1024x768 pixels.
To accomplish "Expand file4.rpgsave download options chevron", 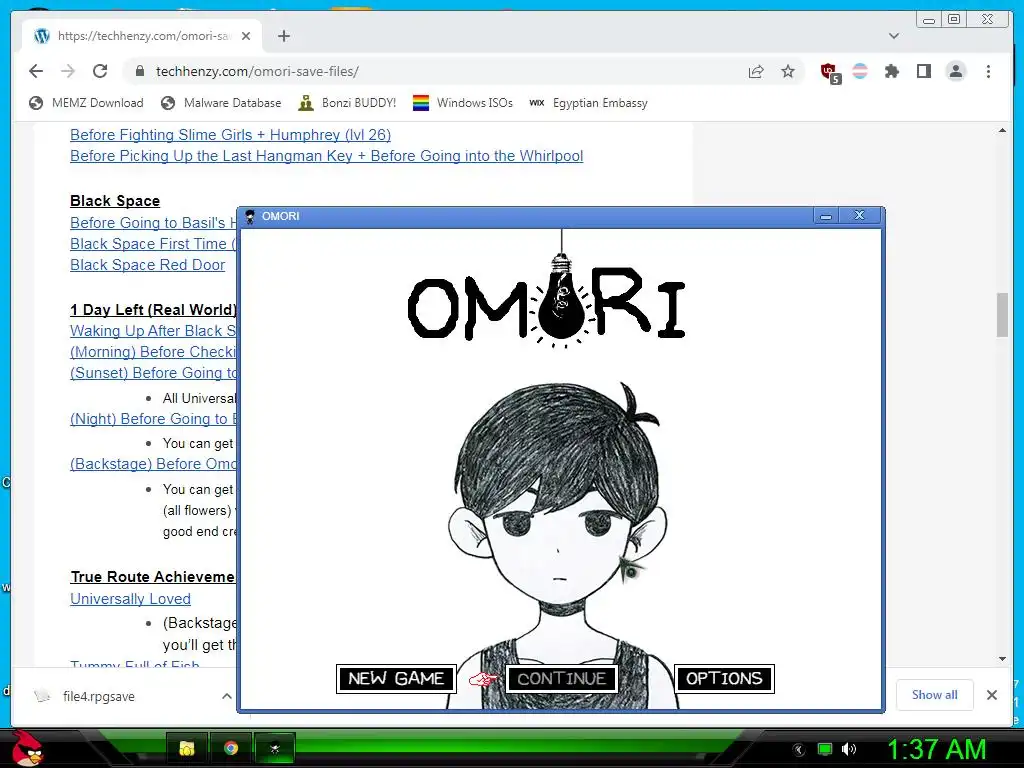I will point(227,696).
